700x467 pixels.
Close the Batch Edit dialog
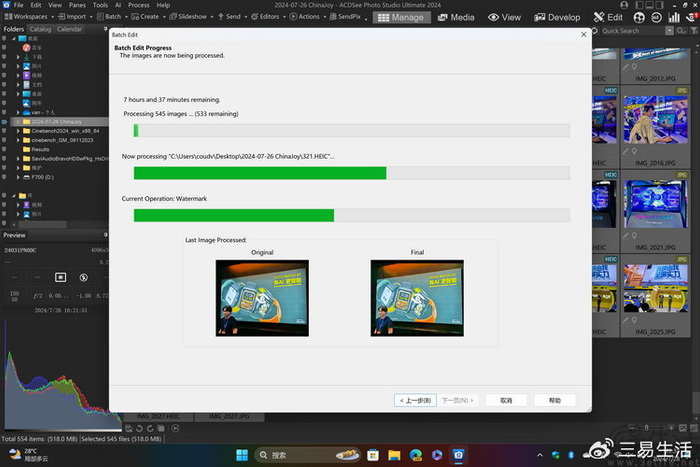tap(583, 34)
